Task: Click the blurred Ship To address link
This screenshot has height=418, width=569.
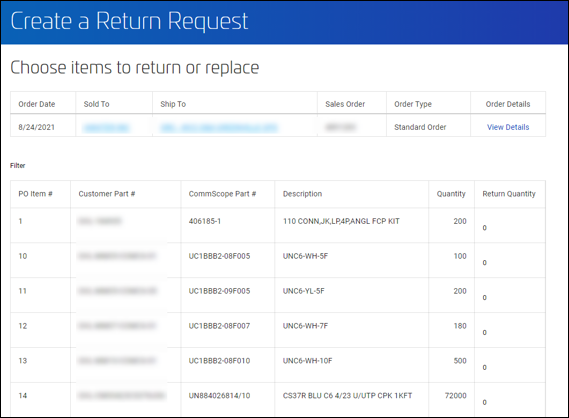Action: coord(219,127)
